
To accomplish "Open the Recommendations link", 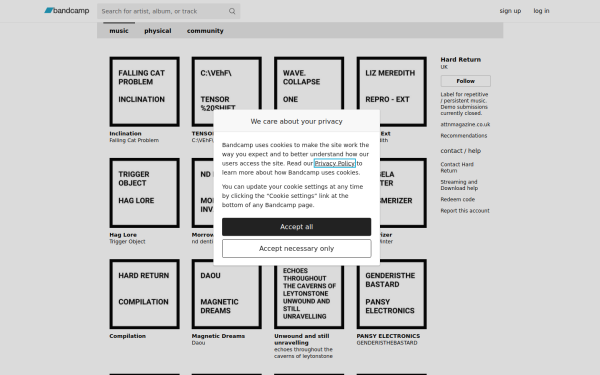I will click(463, 136).
